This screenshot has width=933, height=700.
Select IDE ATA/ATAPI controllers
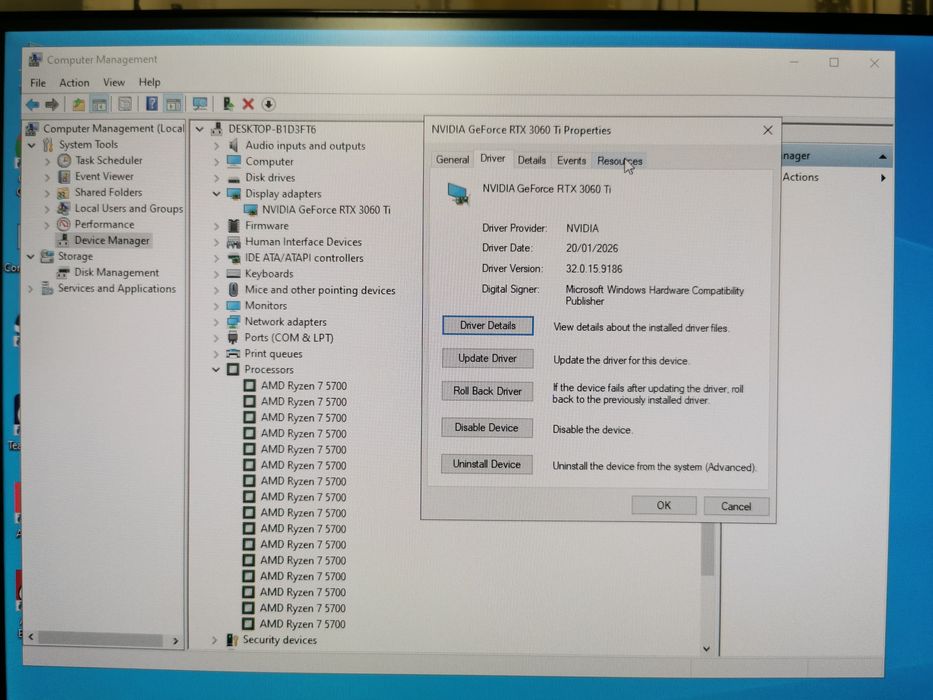304,258
